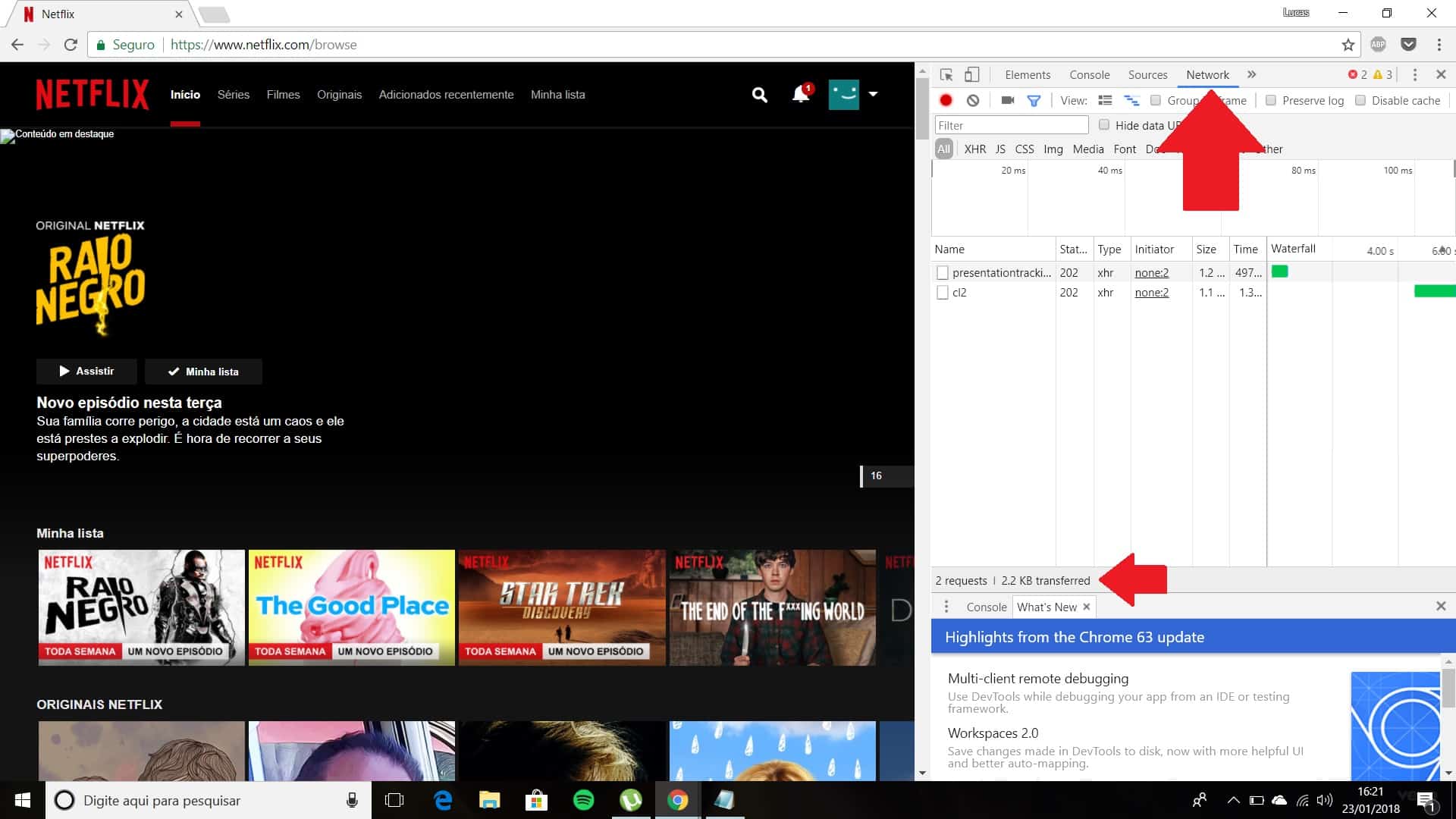Click the network Filter text field
1456x819 pixels.
tap(1012, 125)
